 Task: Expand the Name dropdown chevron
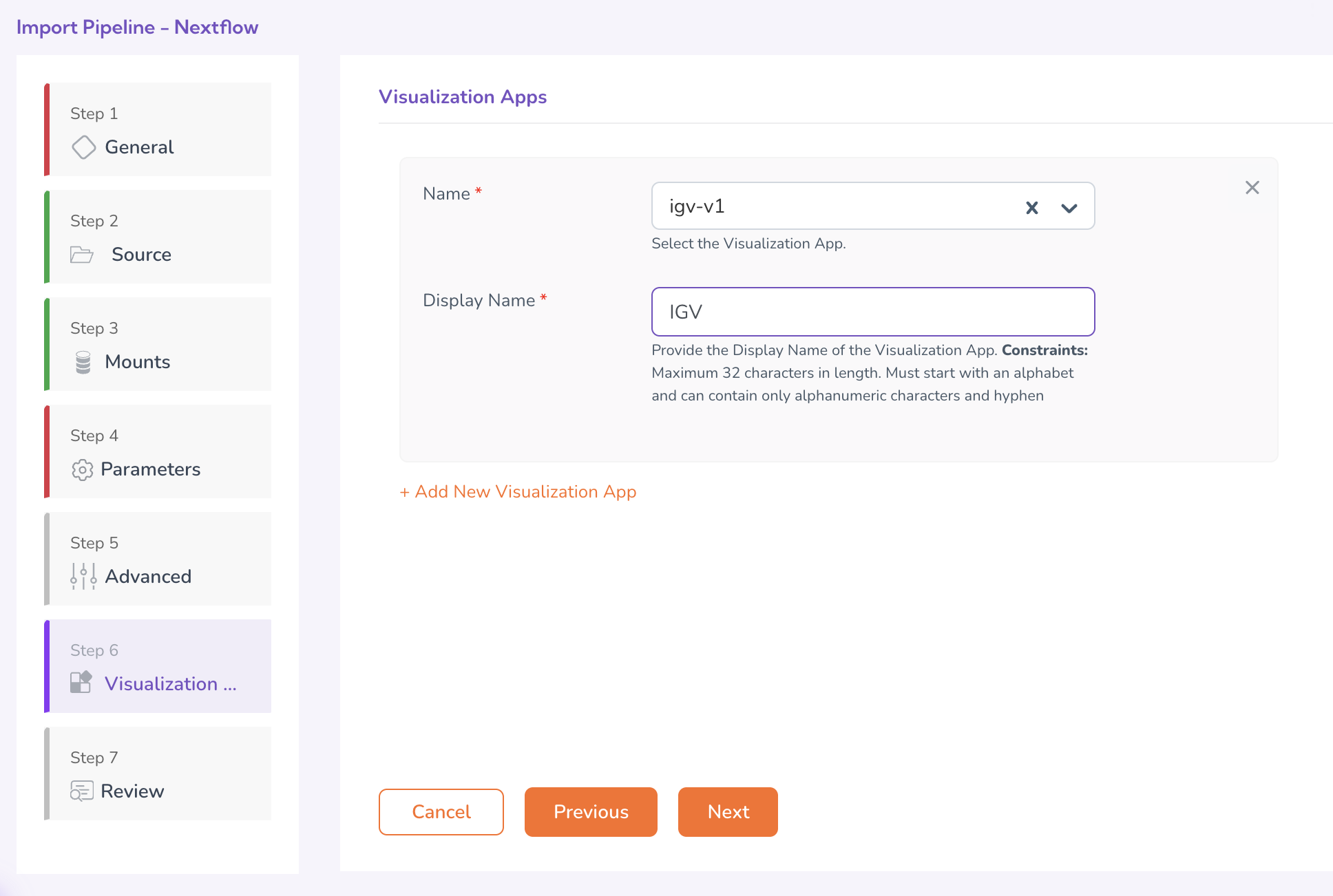pyautogui.click(x=1069, y=208)
